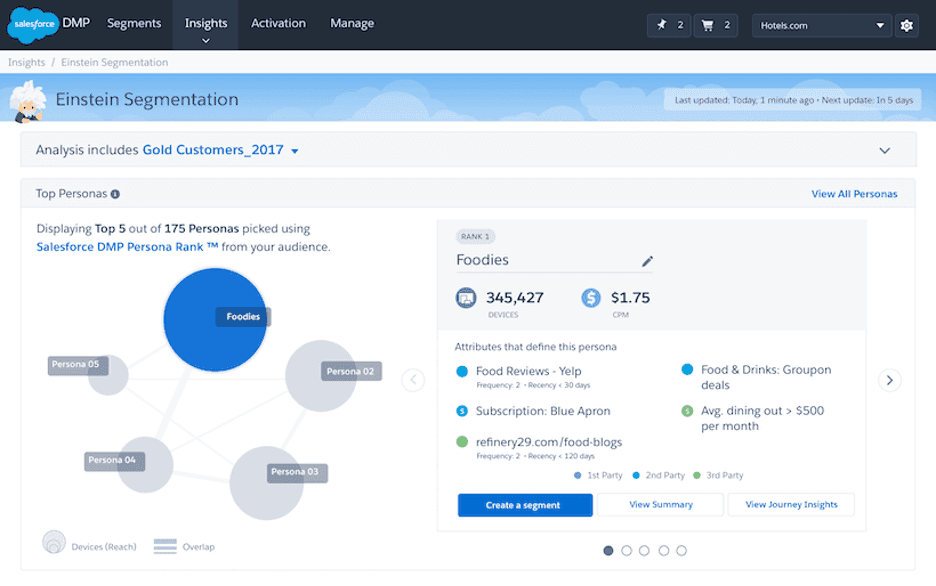Select the third pagination dot

click(x=644, y=550)
